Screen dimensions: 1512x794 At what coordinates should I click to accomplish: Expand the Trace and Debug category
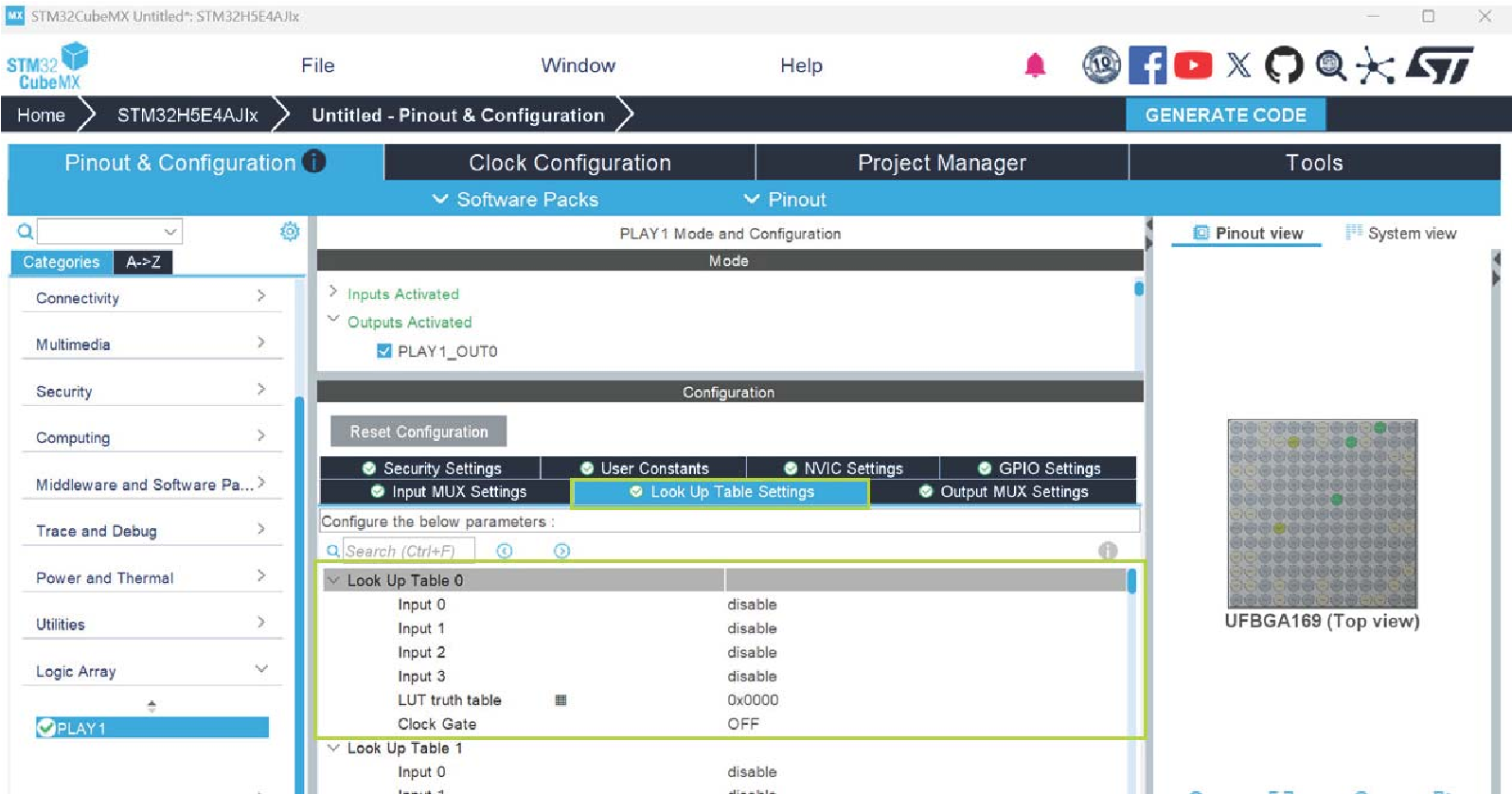pyautogui.click(x=261, y=529)
